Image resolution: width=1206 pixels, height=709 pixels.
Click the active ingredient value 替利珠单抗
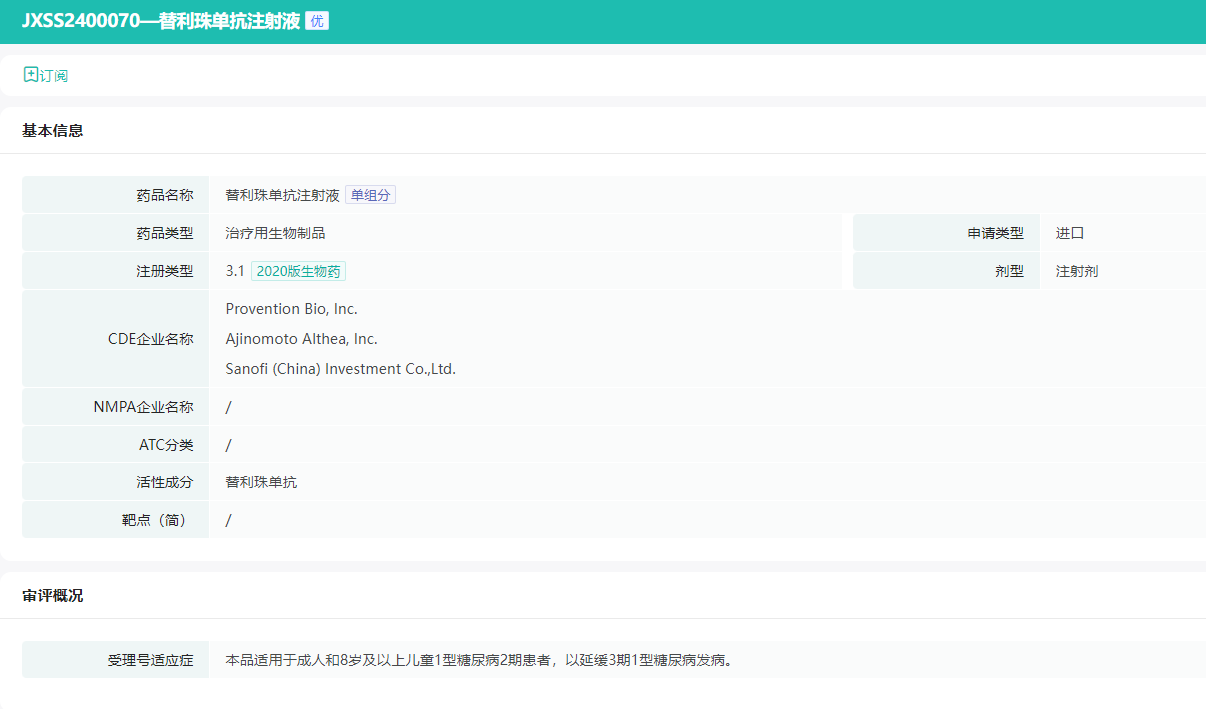[261, 482]
